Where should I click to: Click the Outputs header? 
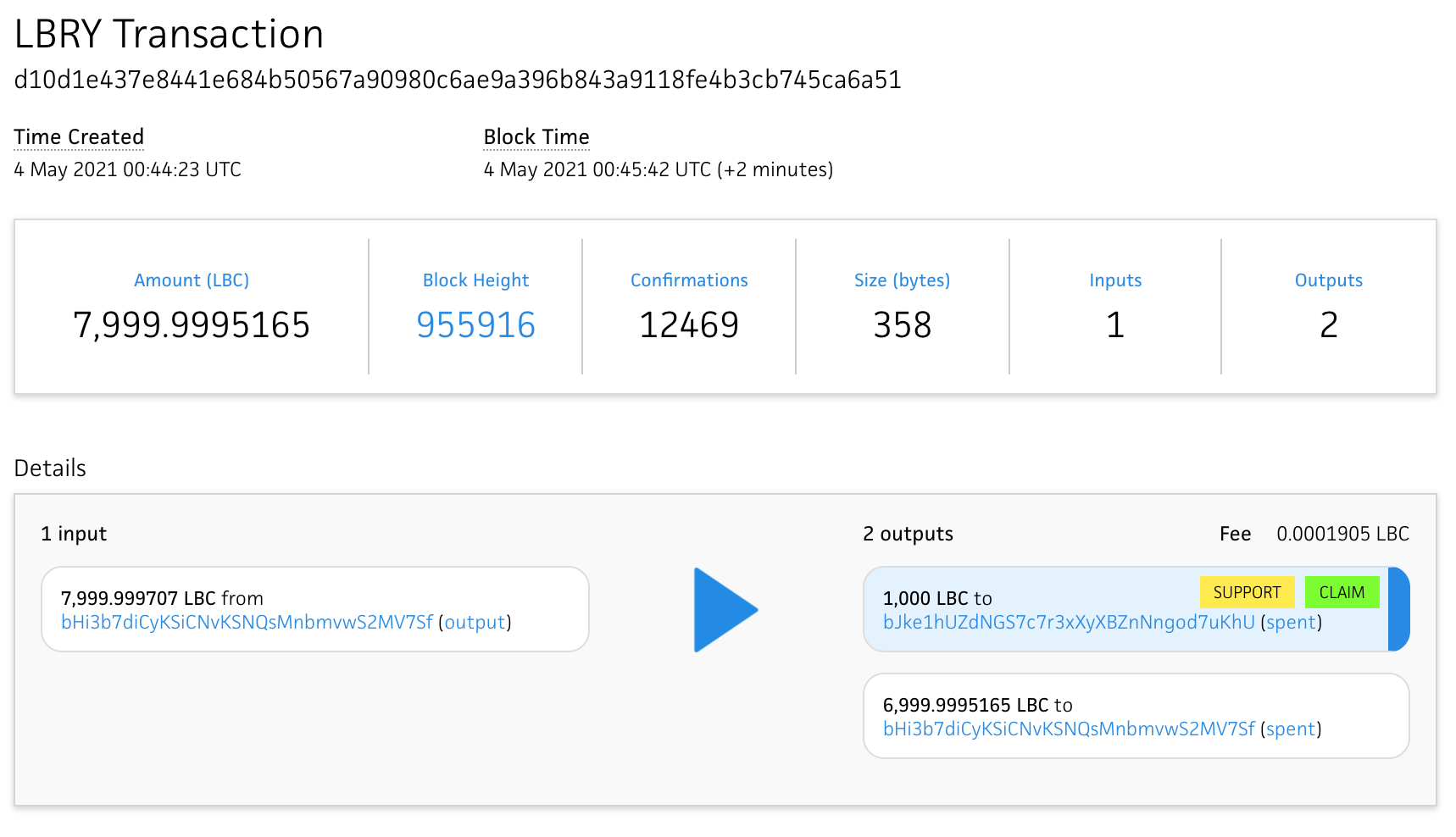pos(1329,280)
